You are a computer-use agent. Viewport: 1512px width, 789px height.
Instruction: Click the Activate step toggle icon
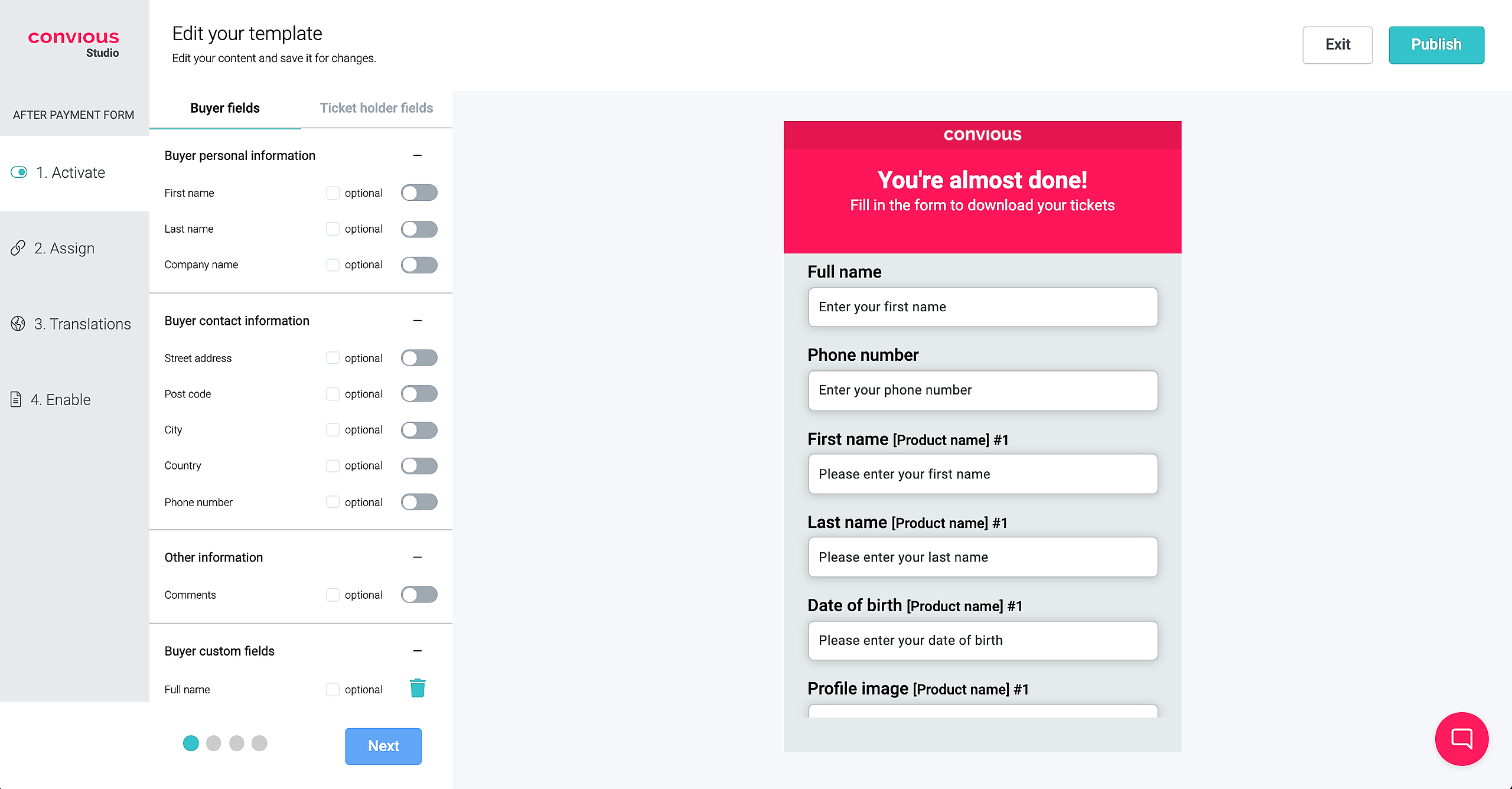click(x=19, y=172)
